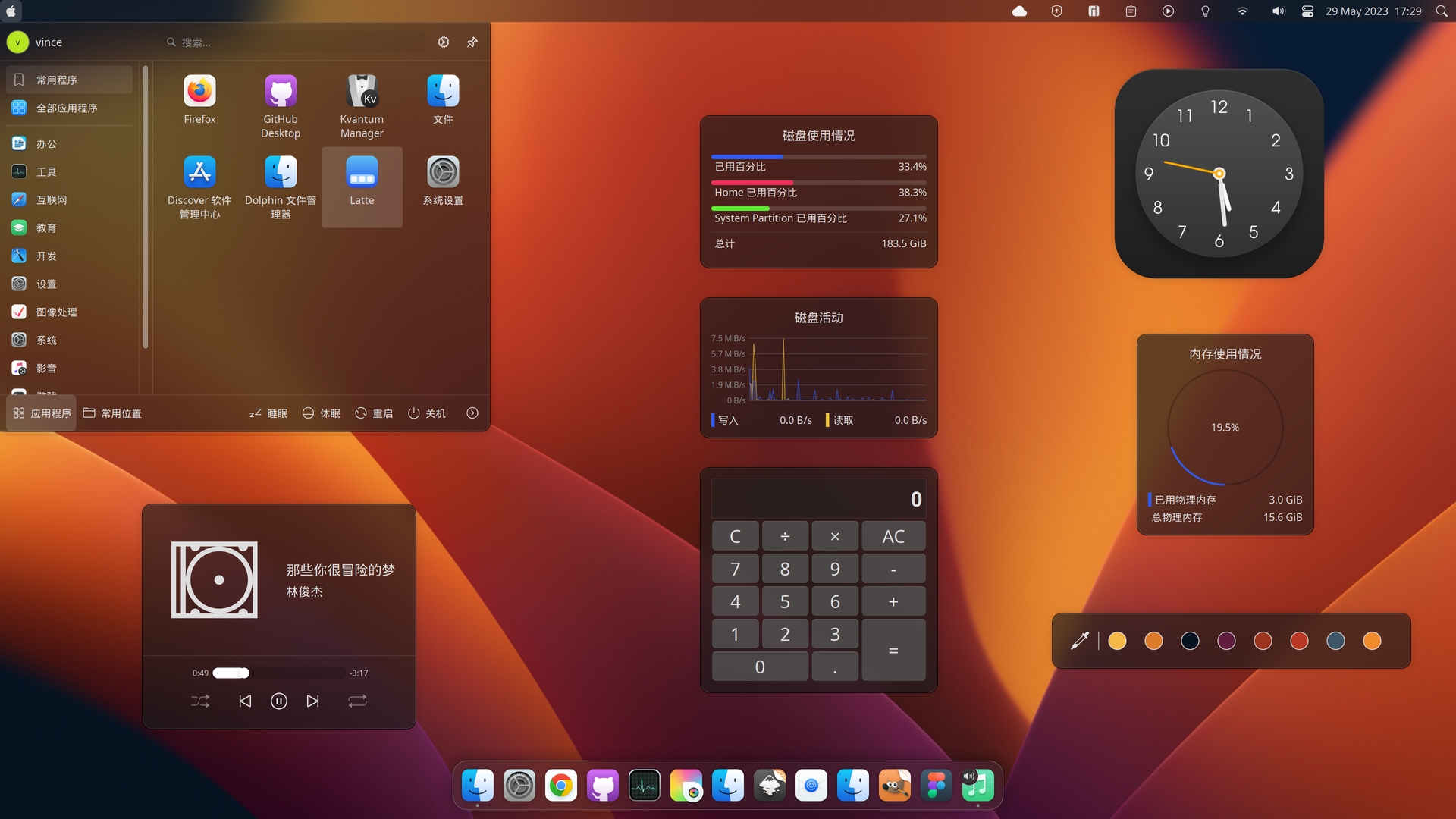Select the 全部应用程序 category

point(69,108)
